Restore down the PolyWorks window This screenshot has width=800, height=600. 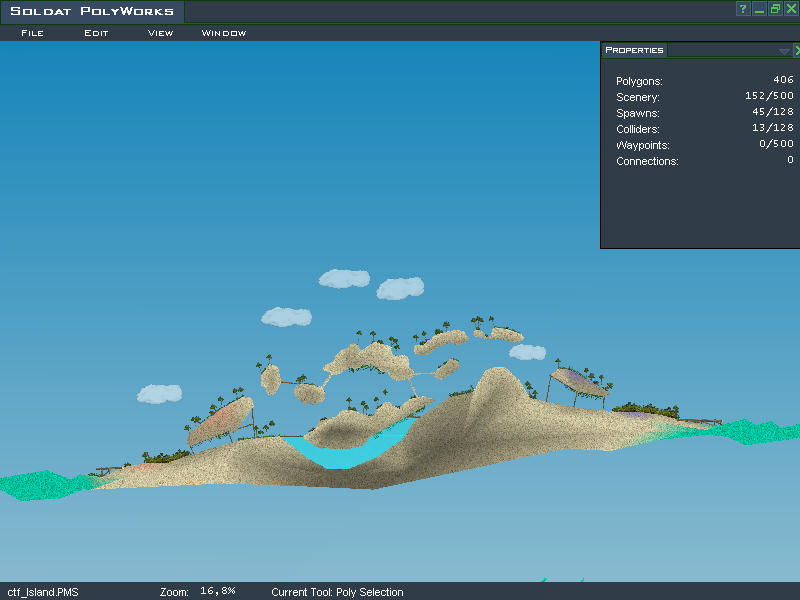(x=775, y=9)
